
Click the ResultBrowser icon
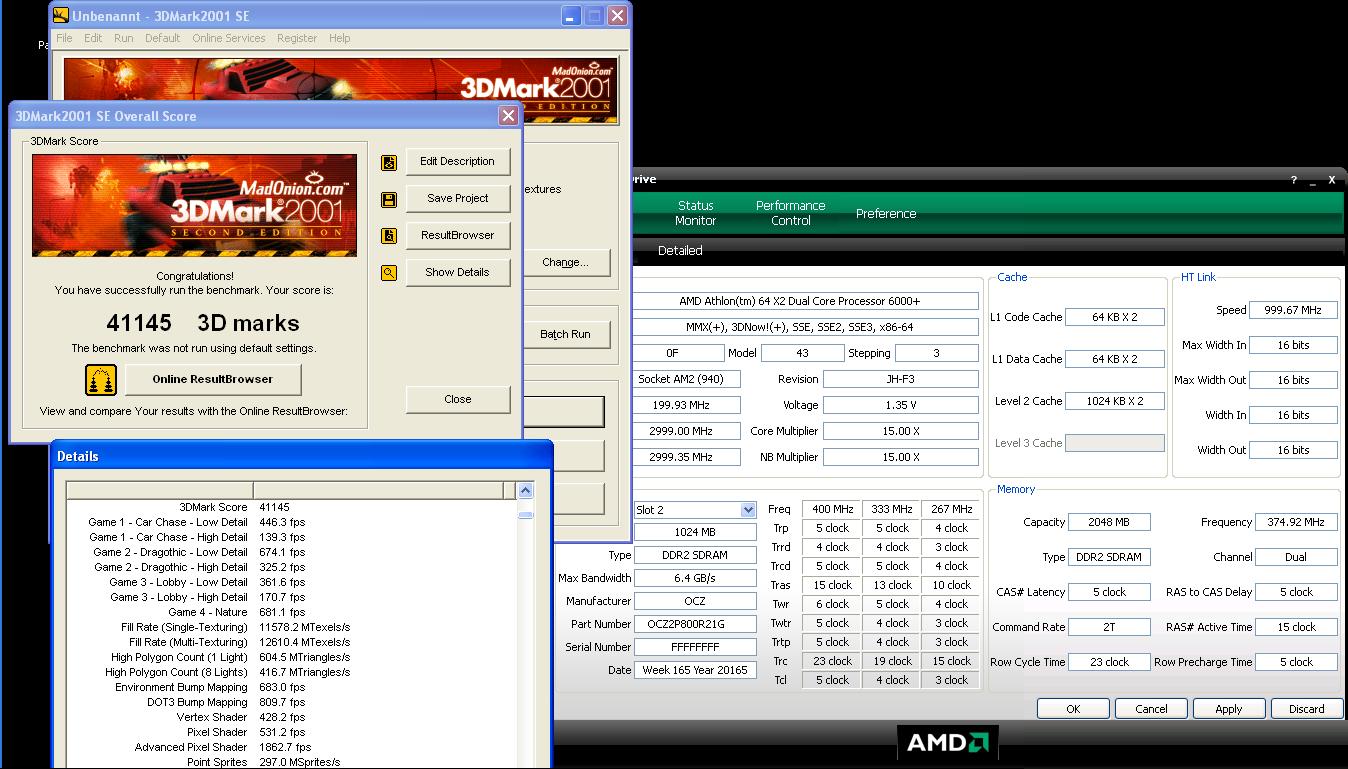pos(389,236)
